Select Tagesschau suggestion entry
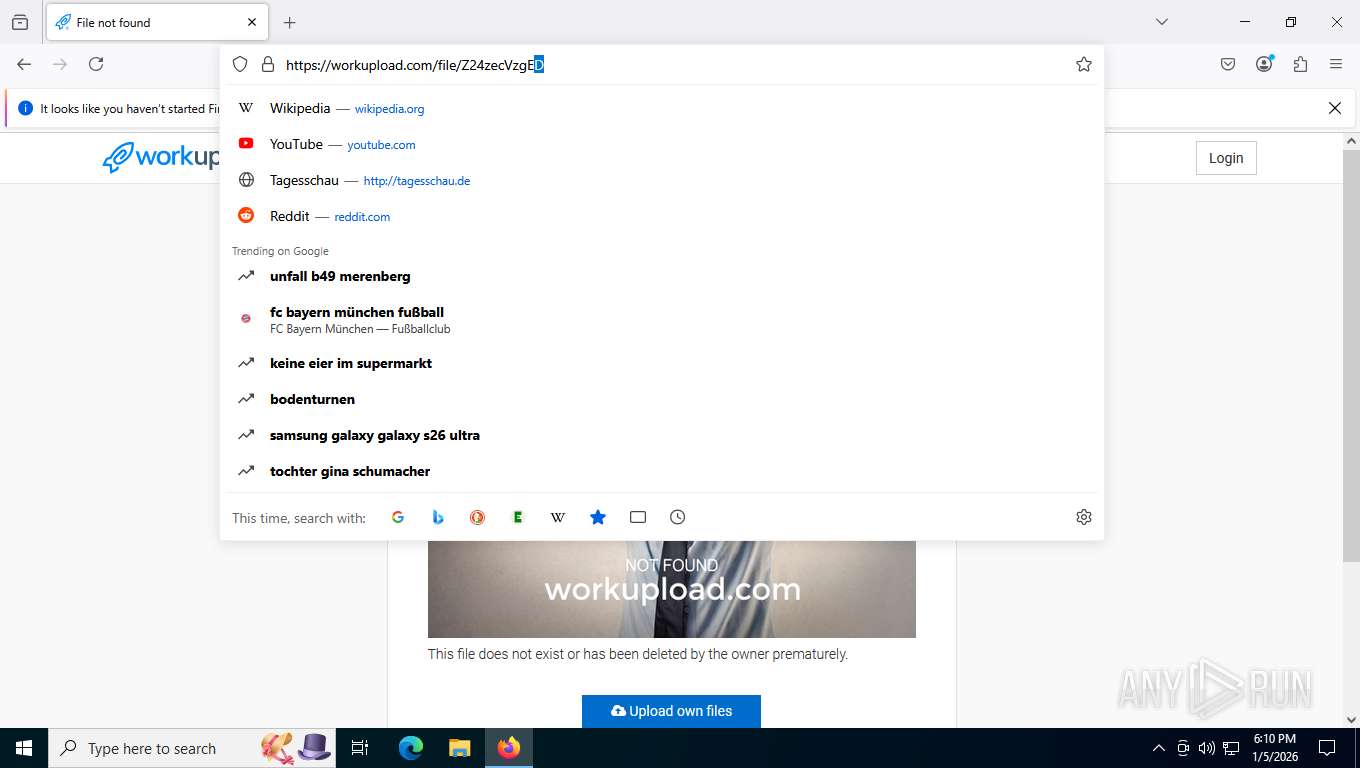 [x=662, y=180]
